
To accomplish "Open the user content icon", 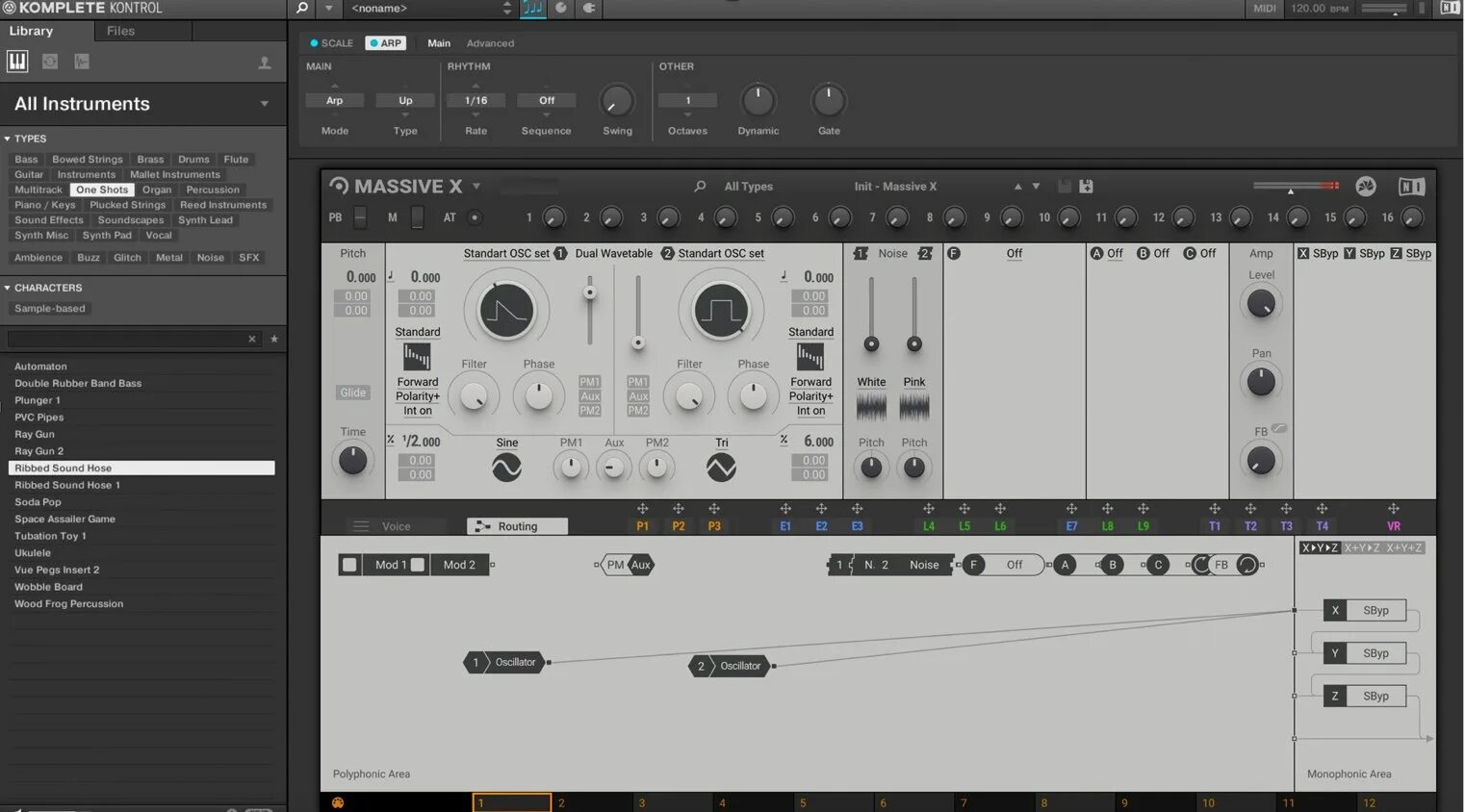I will [x=265, y=63].
